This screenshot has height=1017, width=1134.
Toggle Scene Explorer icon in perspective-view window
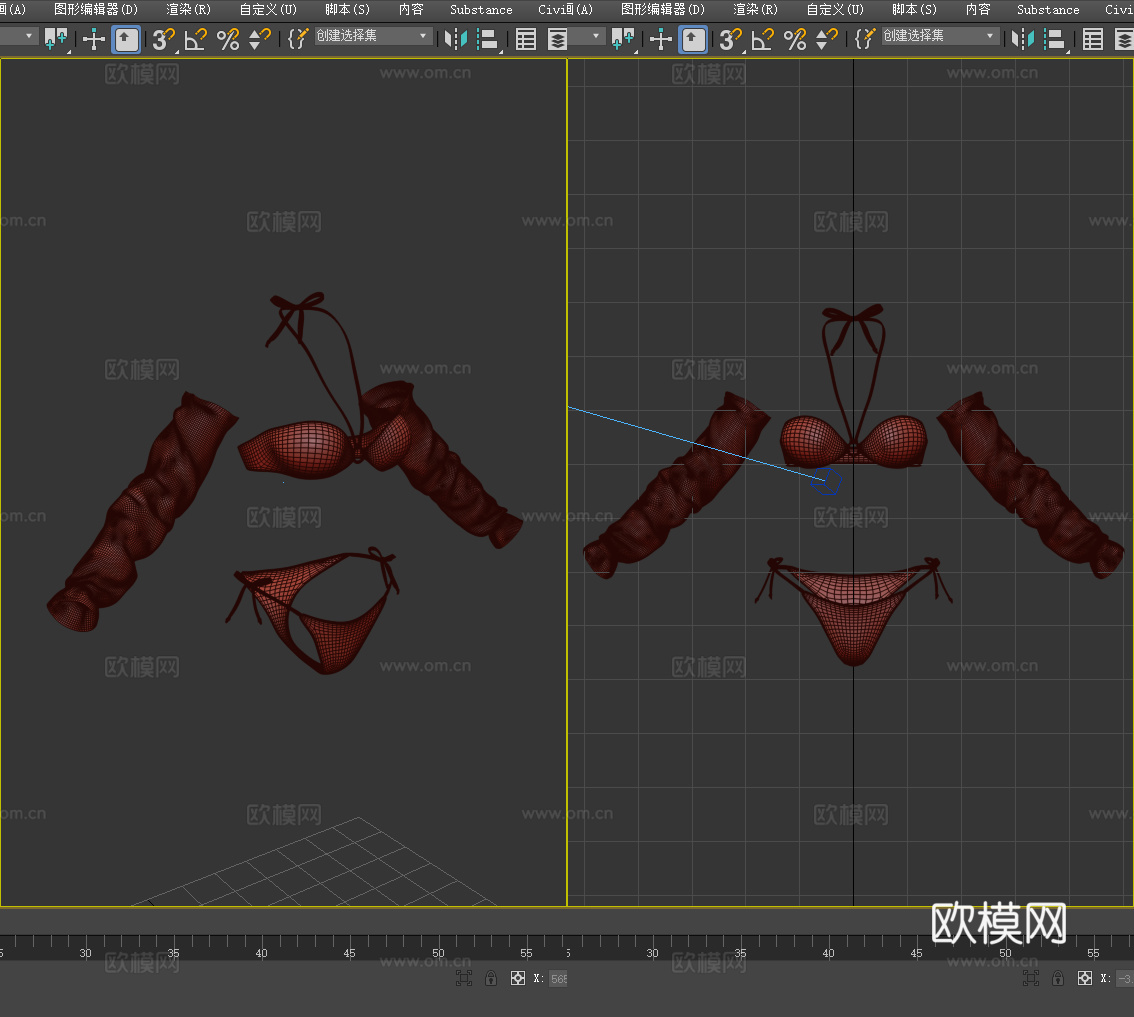[526, 39]
